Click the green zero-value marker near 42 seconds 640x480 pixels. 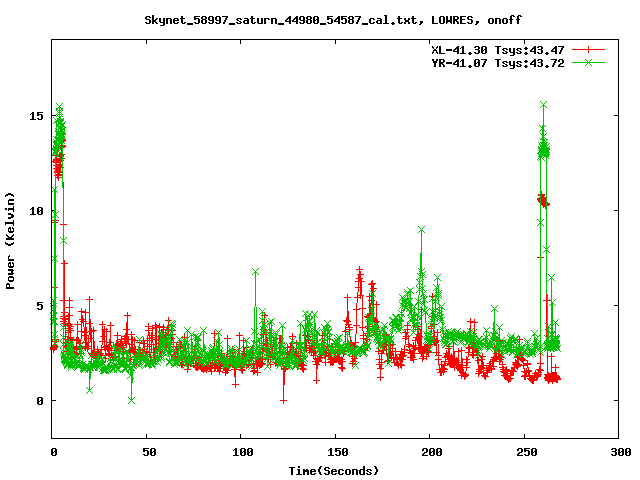(x=131, y=401)
